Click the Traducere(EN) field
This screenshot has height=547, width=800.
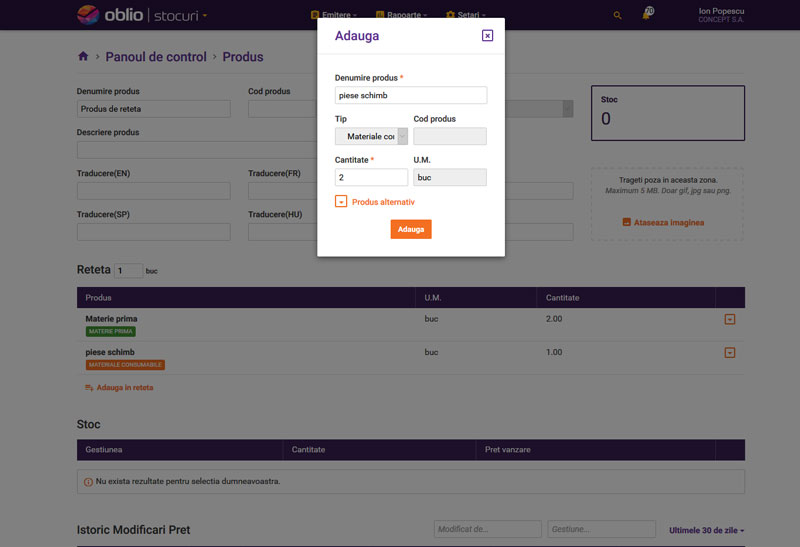(x=154, y=191)
